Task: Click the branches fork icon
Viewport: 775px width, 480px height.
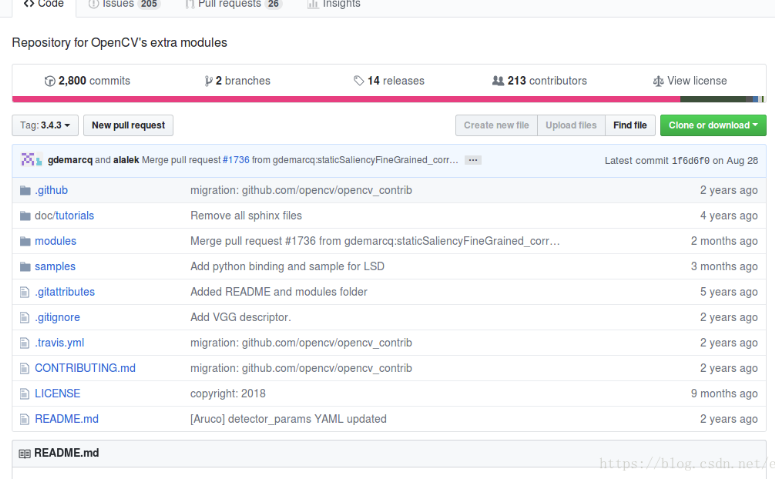Action: tap(209, 81)
